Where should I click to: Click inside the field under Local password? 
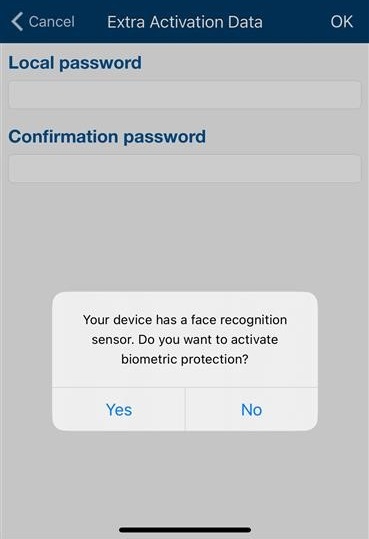(185, 95)
